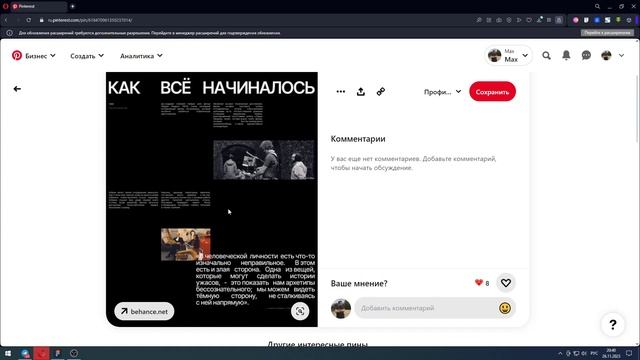640x360 pixels.
Task: Visit behance.net source link
Action: 144,311
